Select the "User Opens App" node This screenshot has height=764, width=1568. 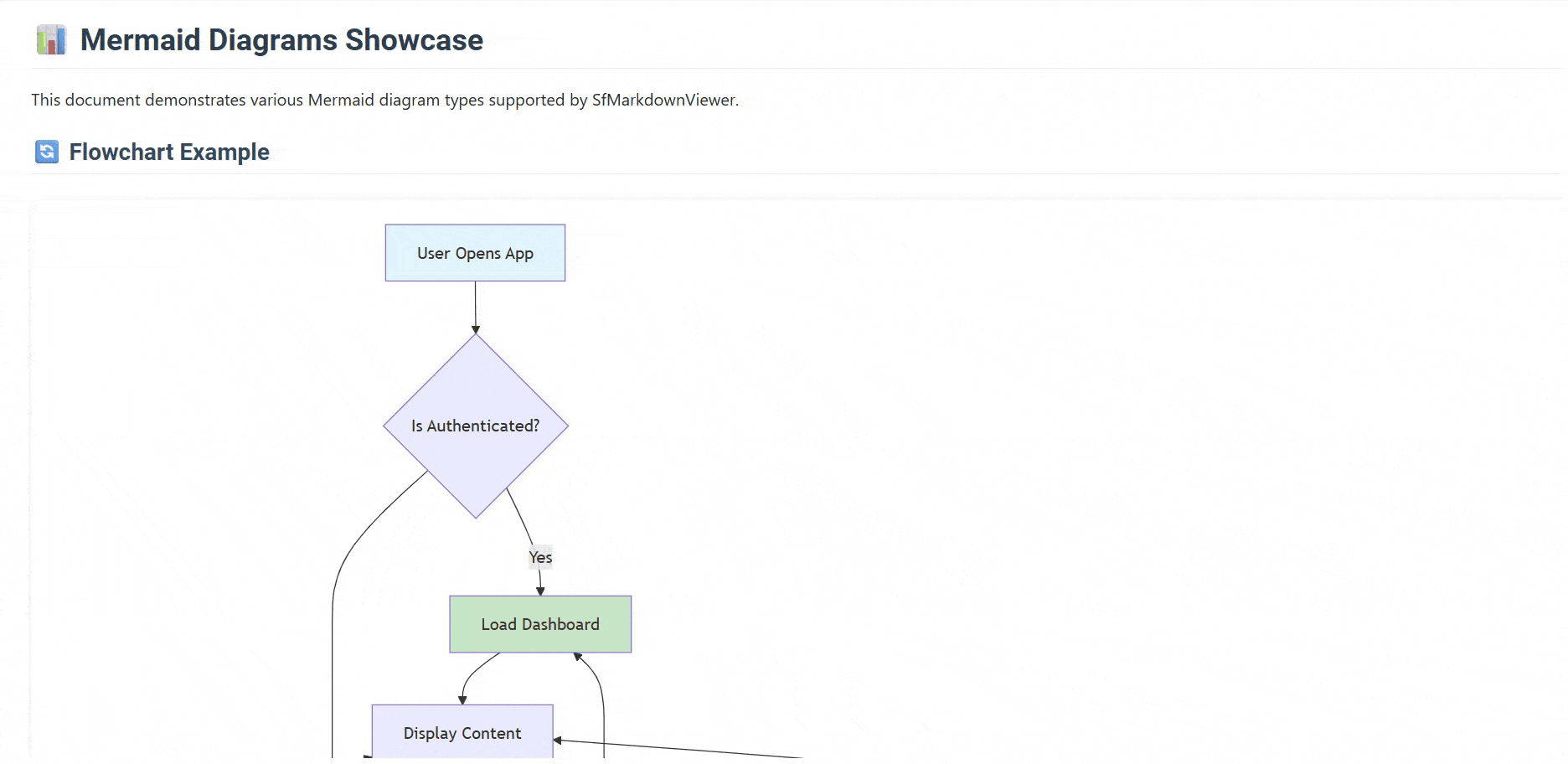tap(475, 253)
